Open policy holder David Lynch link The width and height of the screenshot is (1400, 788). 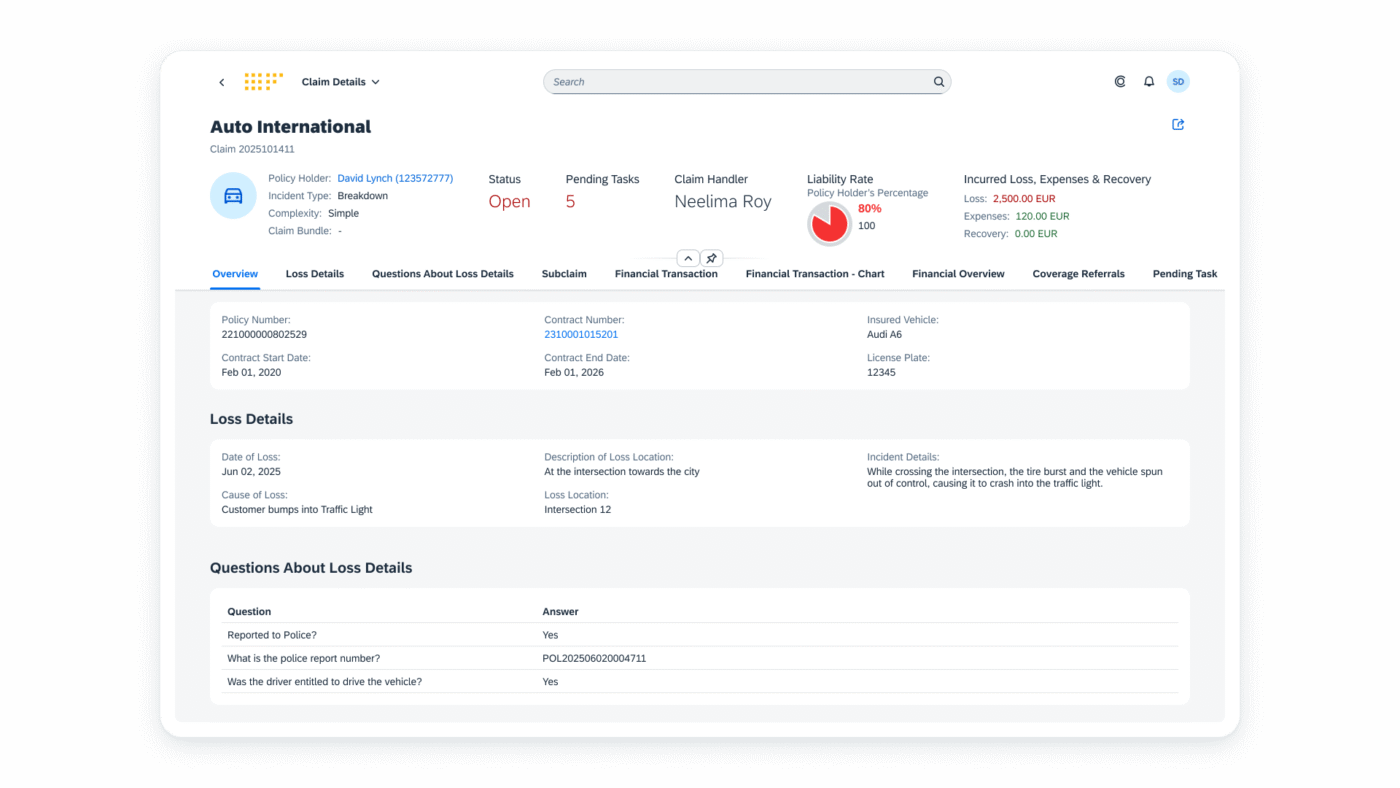pos(395,177)
